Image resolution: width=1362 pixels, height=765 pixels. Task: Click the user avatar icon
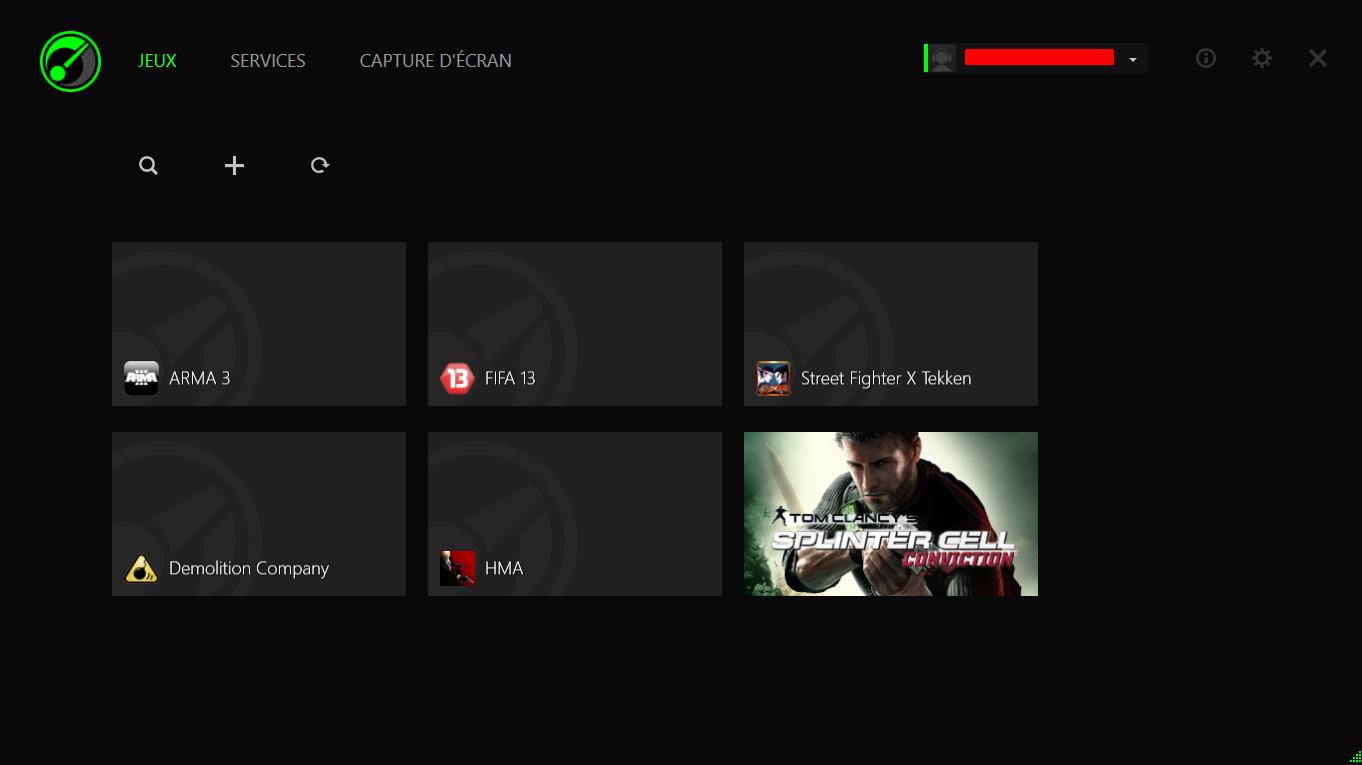click(942, 58)
